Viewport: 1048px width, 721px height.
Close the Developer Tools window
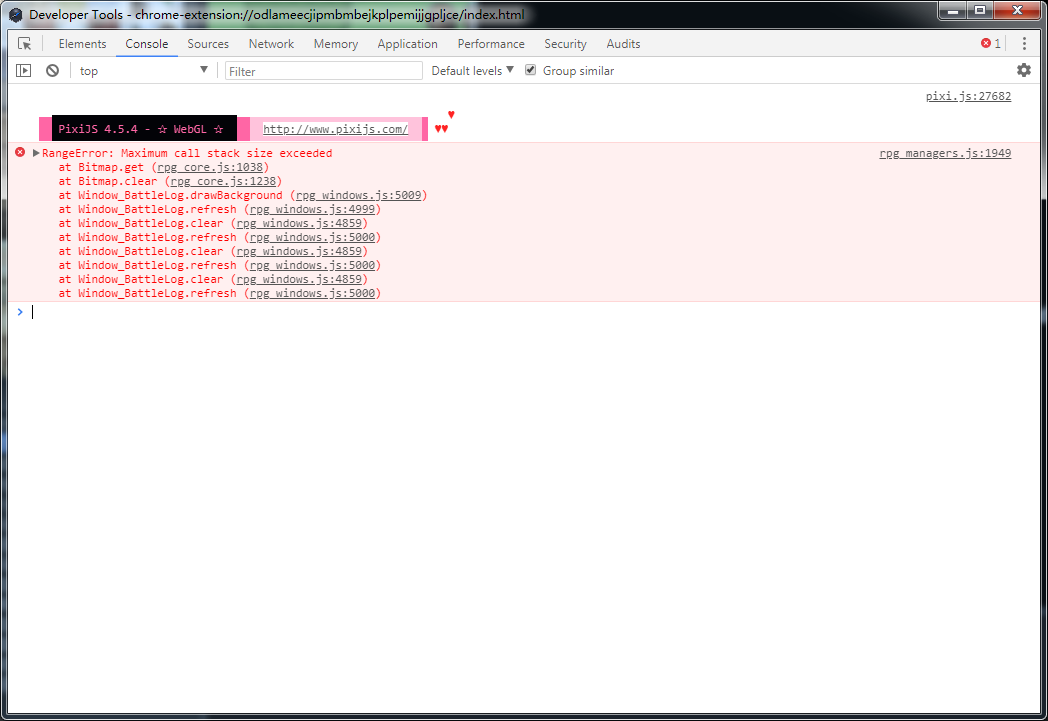pyautogui.click(x=1017, y=11)
